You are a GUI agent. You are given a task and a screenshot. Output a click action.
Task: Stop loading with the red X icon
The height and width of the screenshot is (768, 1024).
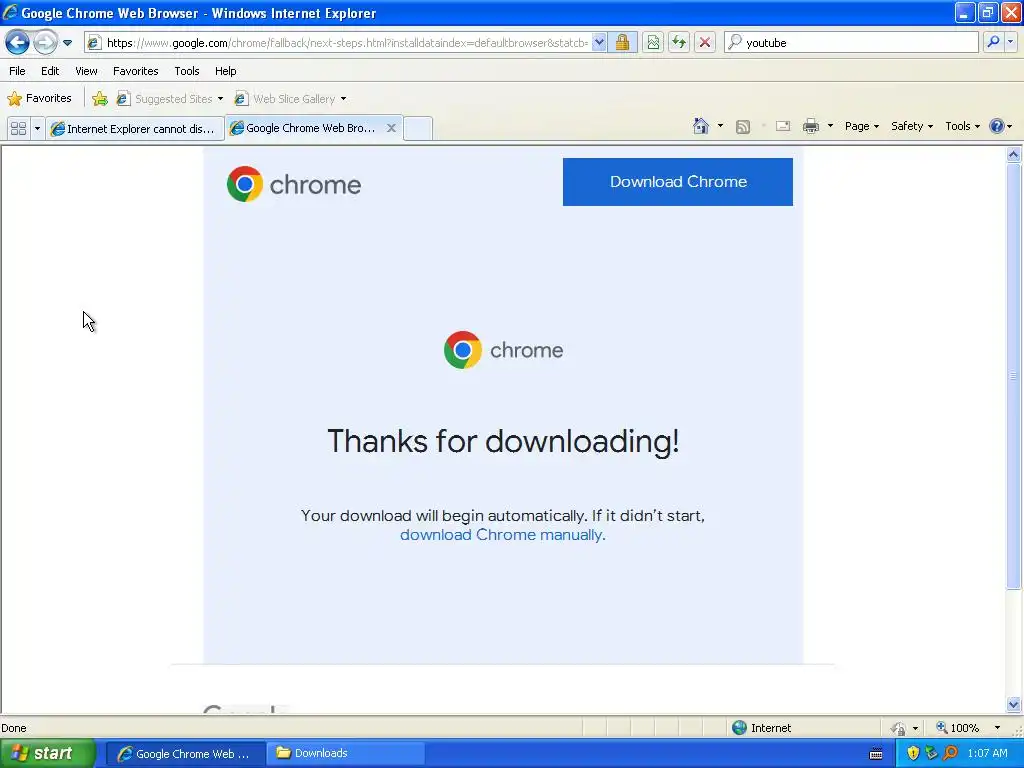pyautogui.click(x=705, y=43)
